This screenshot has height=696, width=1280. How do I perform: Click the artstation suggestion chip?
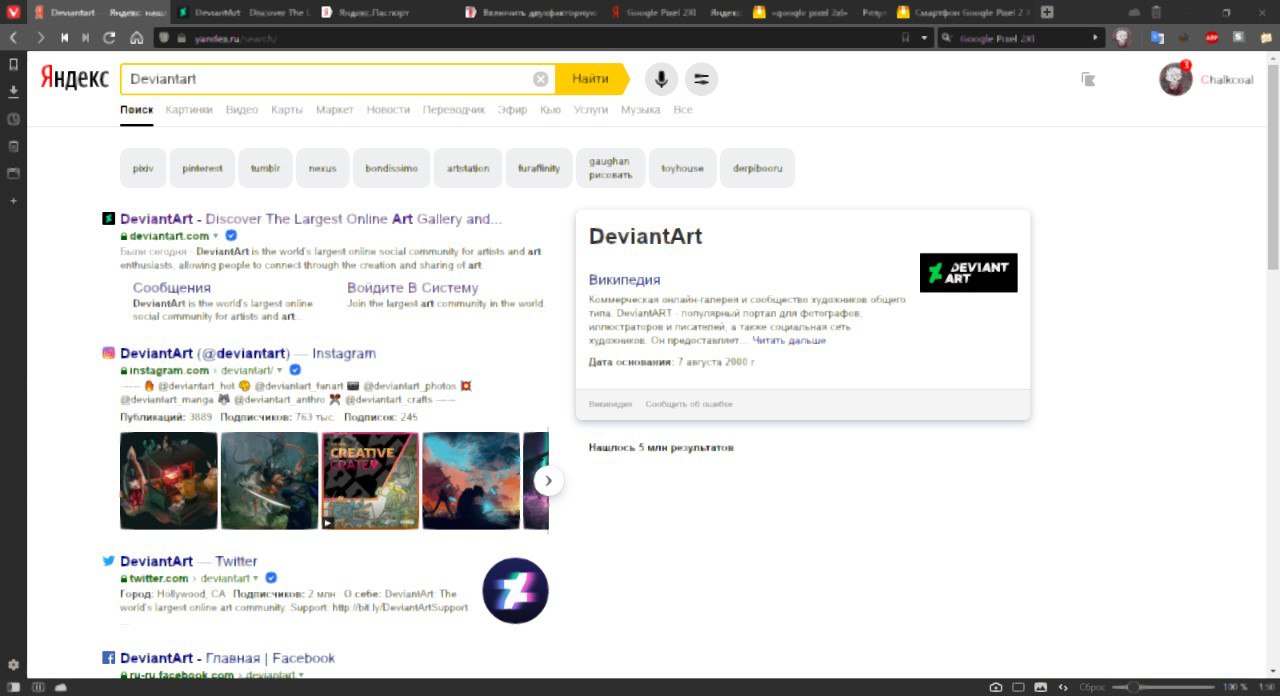468,168
